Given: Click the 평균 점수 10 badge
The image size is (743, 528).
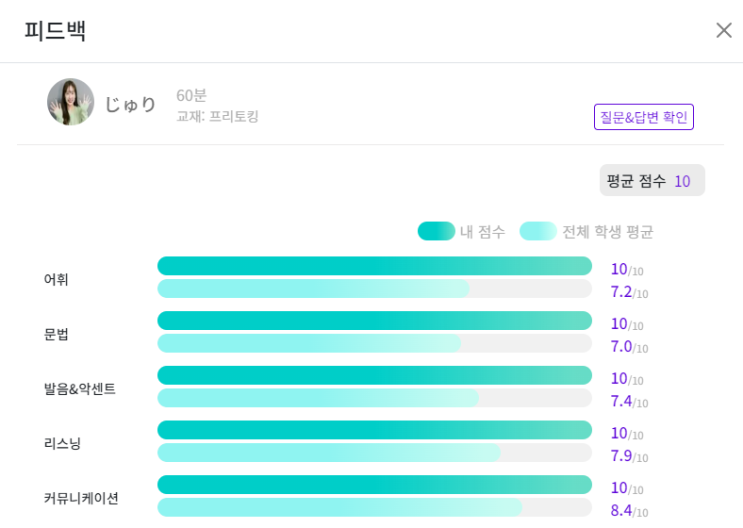Looking at the screenshot, I should click(652, 181).
